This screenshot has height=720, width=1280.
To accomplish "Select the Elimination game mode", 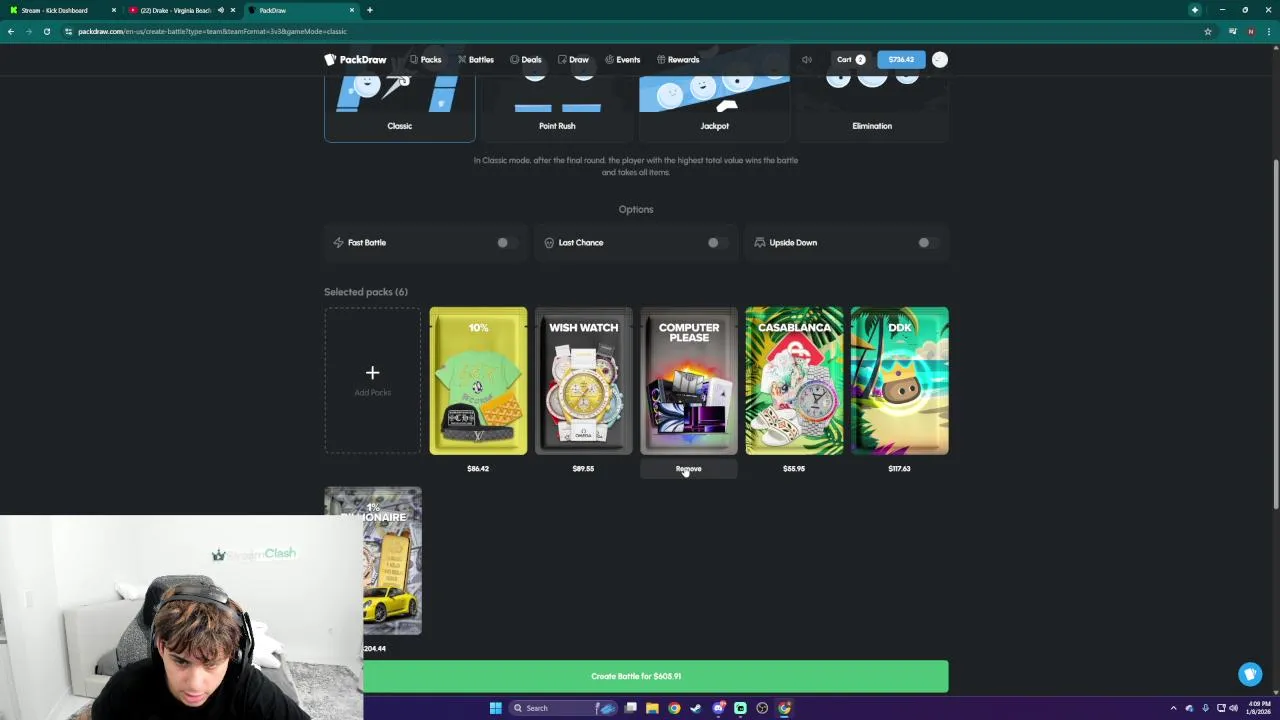I will (872, 108).
